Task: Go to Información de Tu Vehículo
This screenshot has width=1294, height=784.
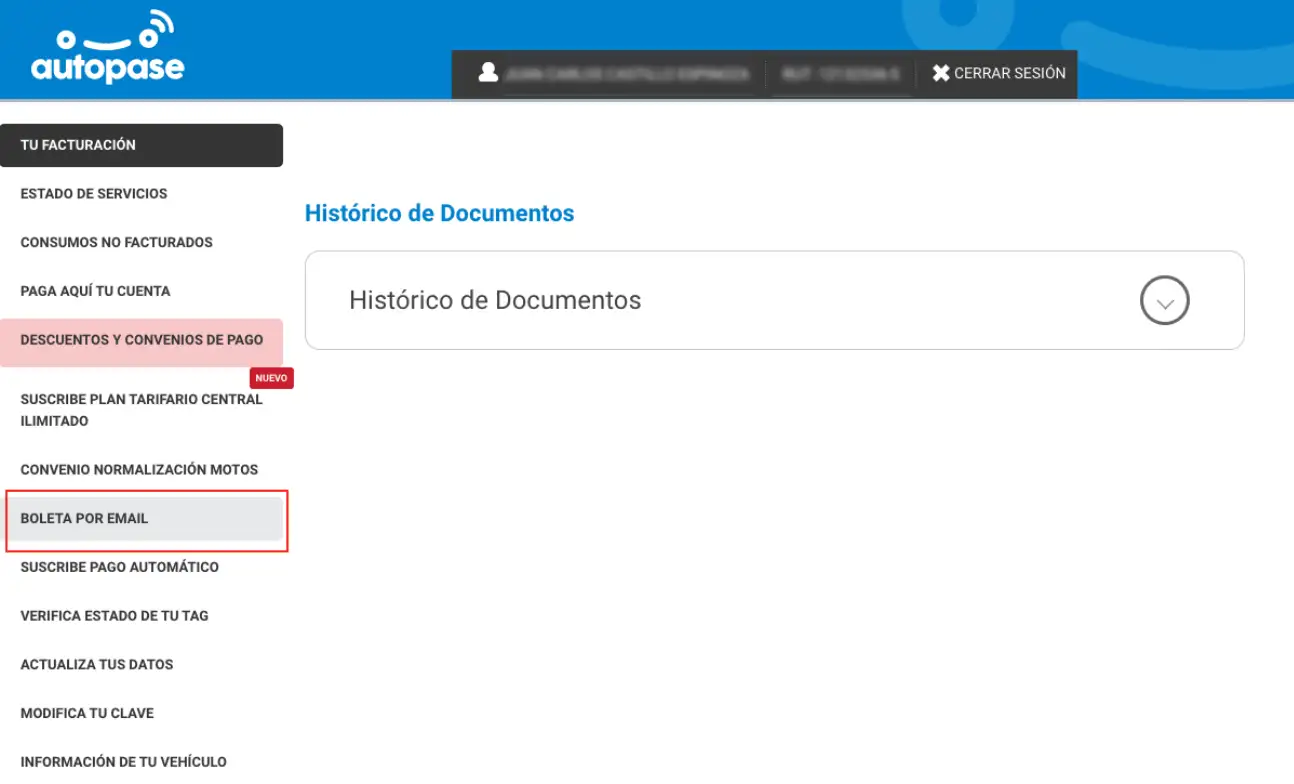Action: 123,762
